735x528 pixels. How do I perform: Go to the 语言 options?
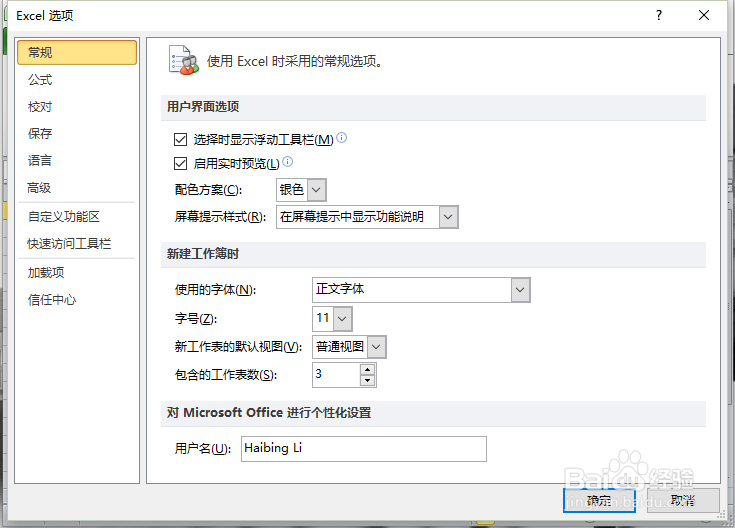click(x=40, y=160)
